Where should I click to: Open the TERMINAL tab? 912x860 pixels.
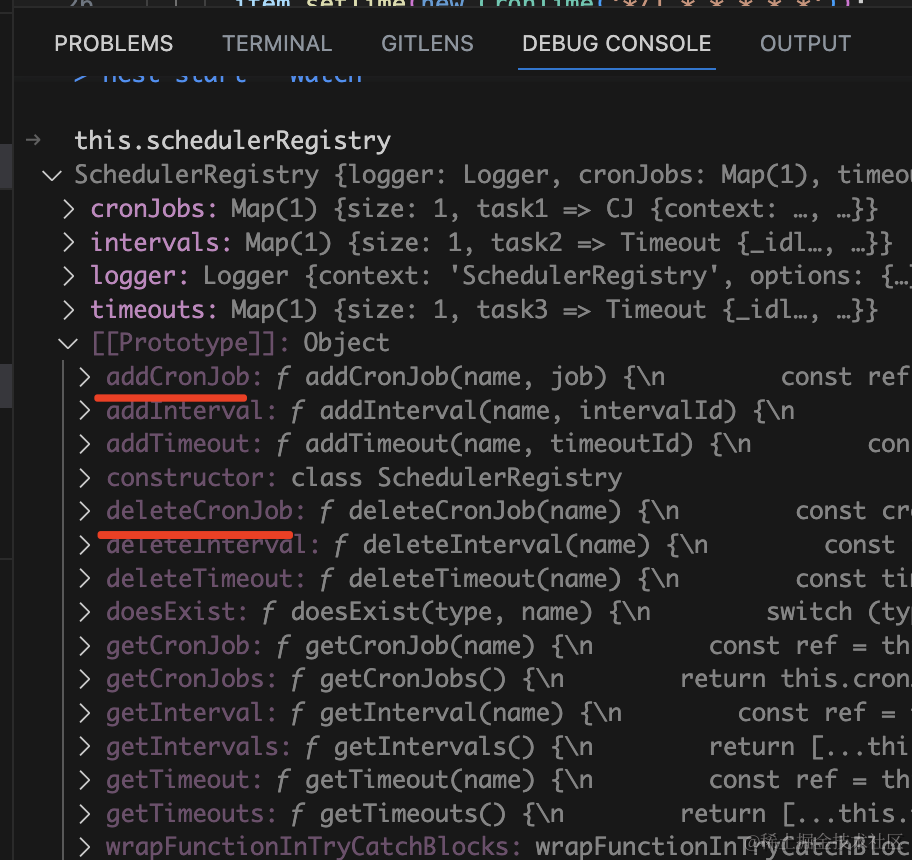pyautogui.click(x=277, y=44)
